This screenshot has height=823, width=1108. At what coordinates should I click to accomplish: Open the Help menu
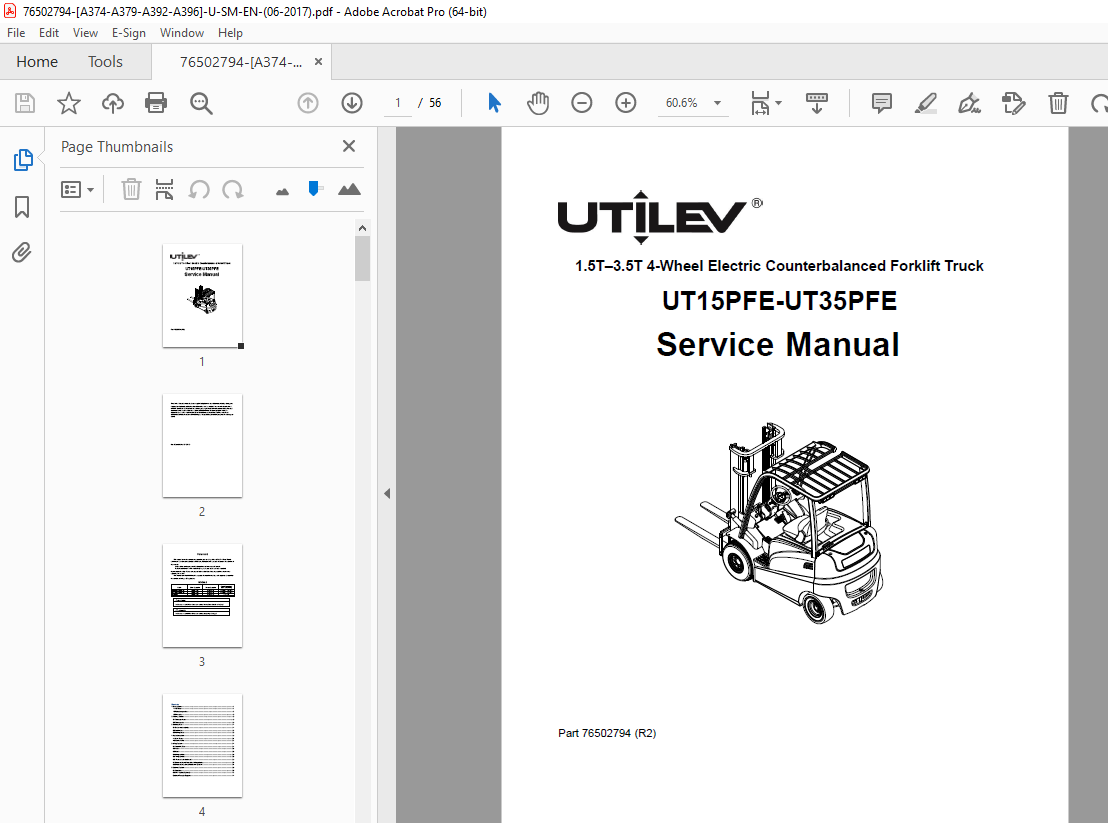click(x=230, y=32)
